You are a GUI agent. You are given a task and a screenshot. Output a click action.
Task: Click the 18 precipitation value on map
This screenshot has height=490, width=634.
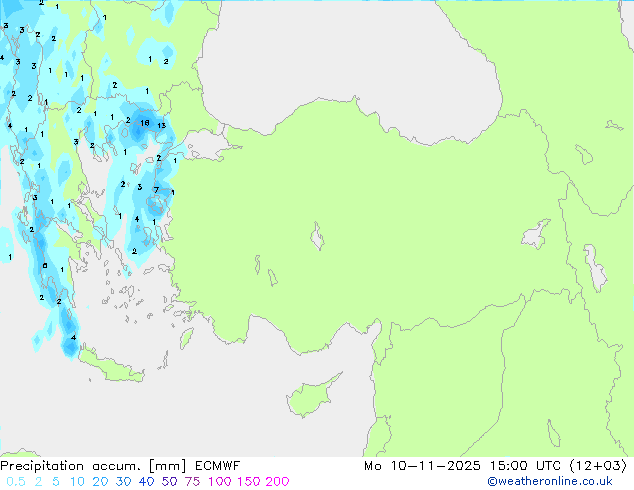(145, 122)
